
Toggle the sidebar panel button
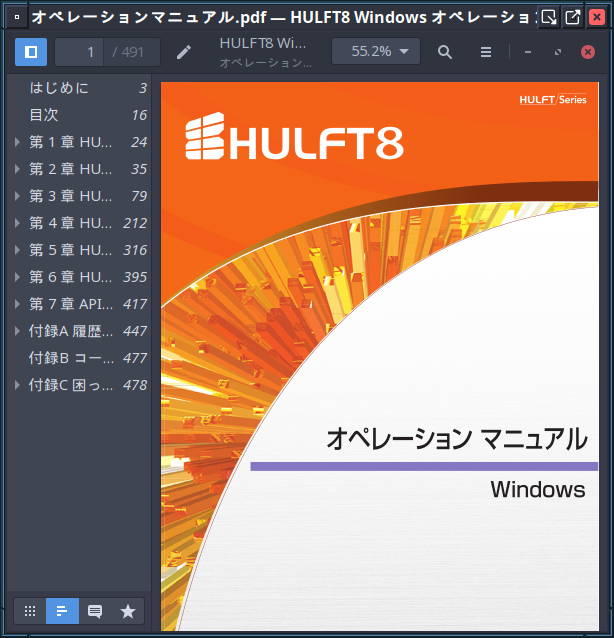click(x=31, y=52)
